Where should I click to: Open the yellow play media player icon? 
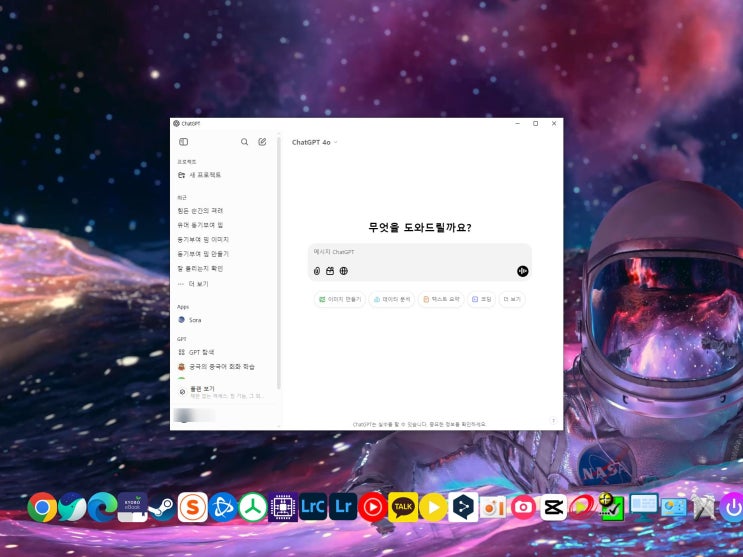click(x=433, y=507)
